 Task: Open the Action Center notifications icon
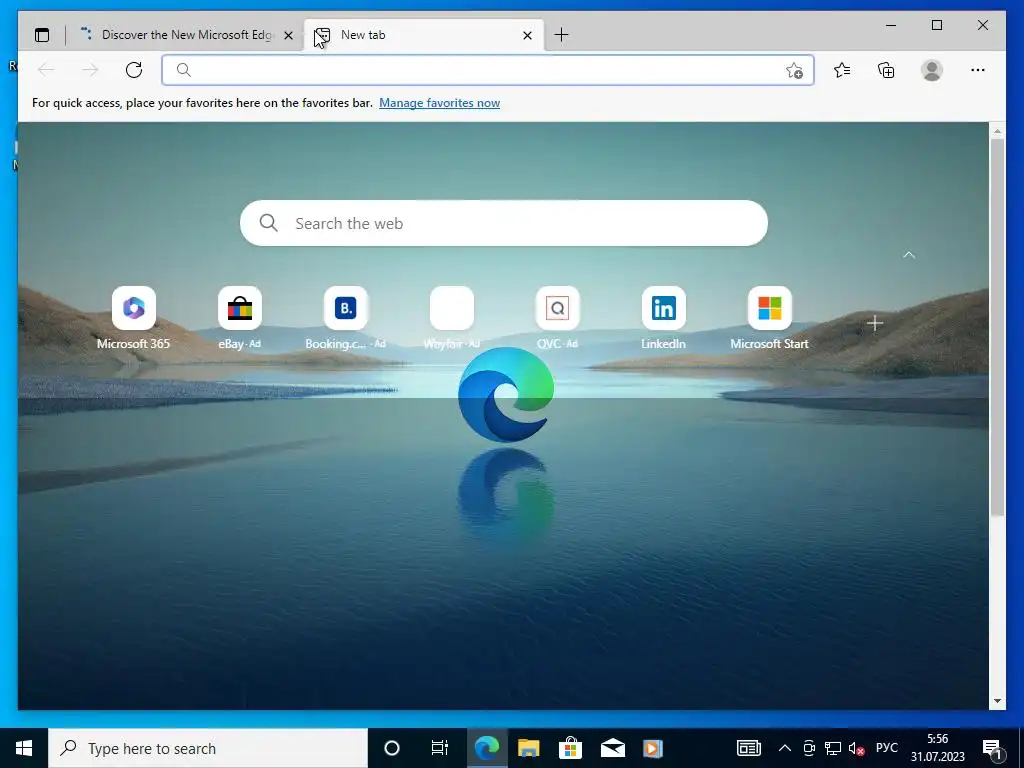tap(993, 750)
